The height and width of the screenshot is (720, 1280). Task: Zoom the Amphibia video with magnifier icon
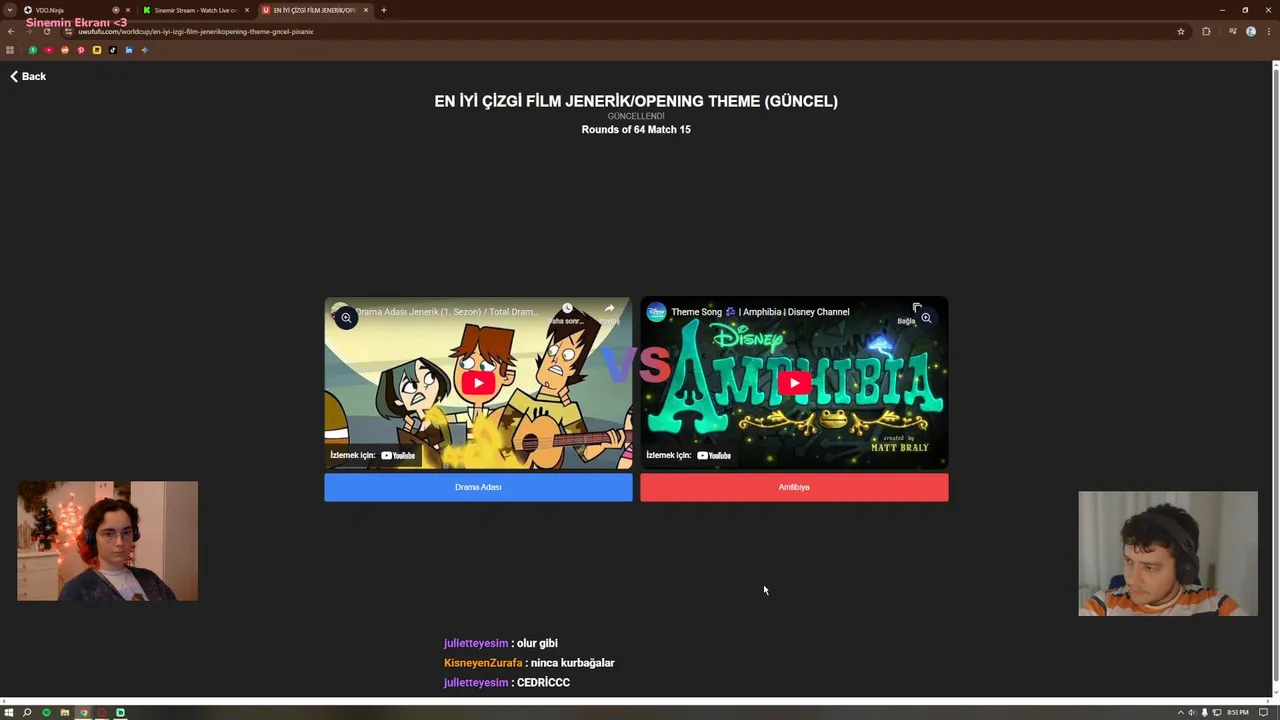pyautogui.click(x=926, y=318)
